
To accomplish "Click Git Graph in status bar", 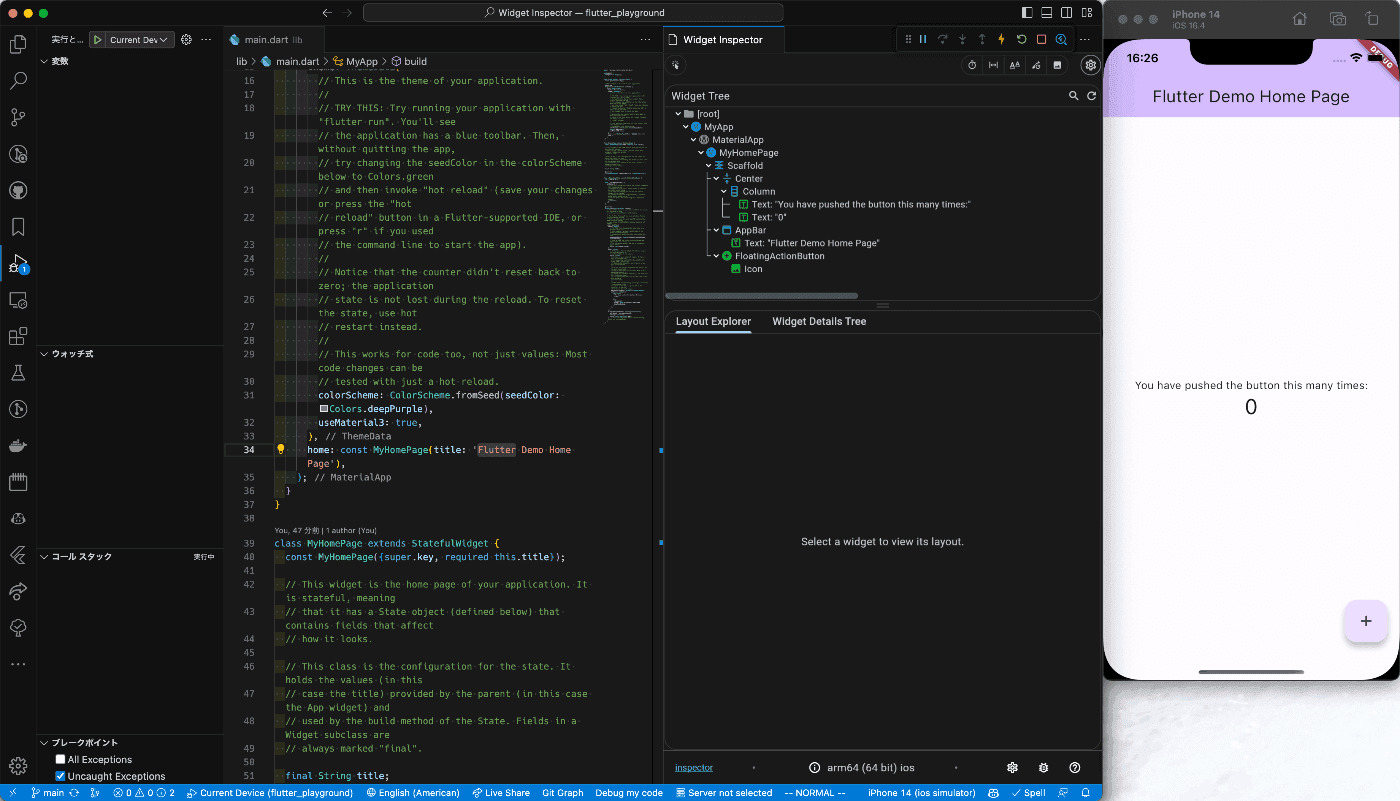I will [562, 793].
